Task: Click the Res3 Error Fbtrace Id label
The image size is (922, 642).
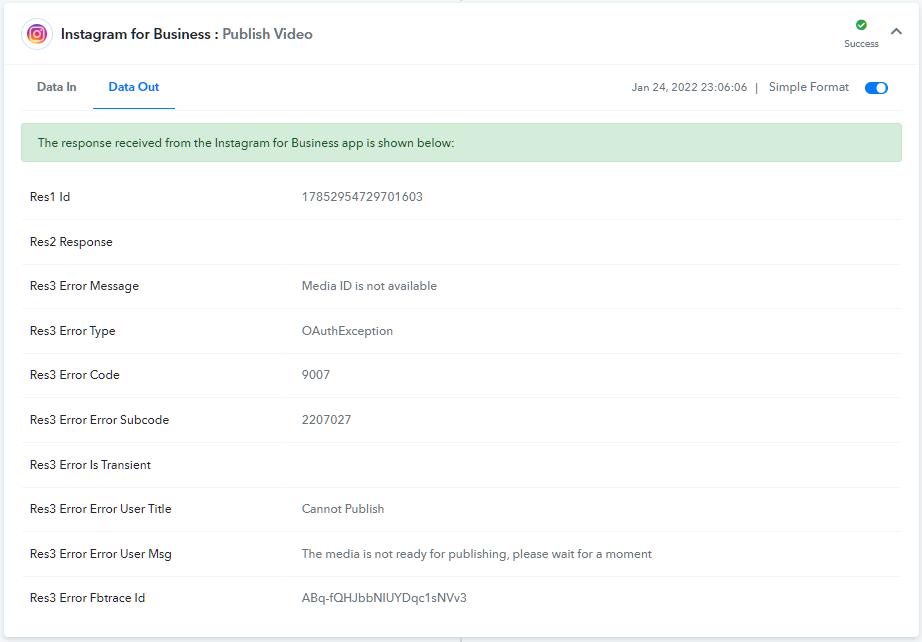Action: click(x=87, y=598)
